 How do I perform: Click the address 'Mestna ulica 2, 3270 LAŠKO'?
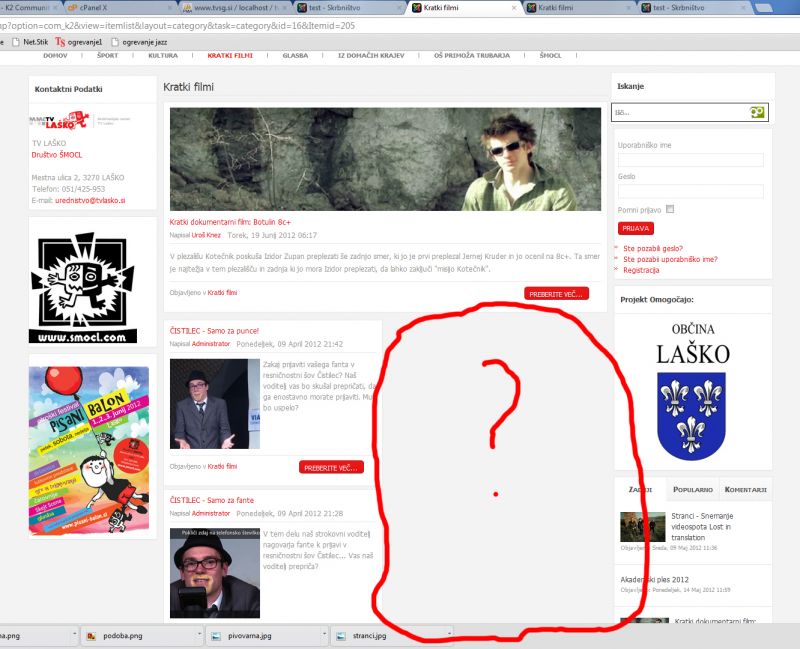coord(78,178)
